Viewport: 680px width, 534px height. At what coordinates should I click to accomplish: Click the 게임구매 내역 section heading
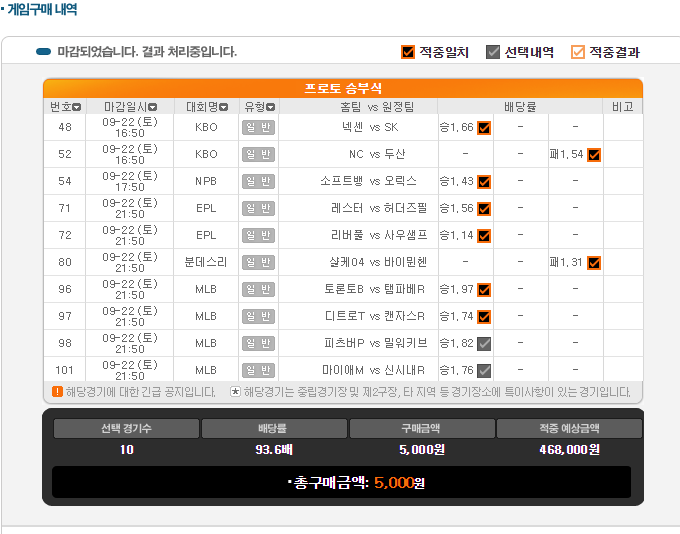point(40,9)
